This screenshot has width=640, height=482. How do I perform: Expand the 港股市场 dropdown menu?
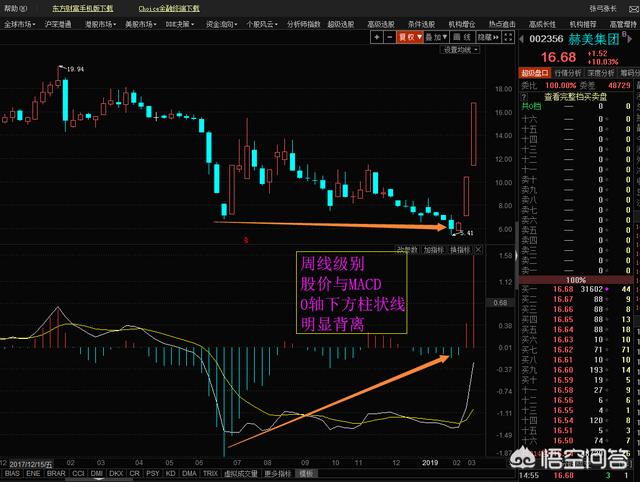coord(100,24)
